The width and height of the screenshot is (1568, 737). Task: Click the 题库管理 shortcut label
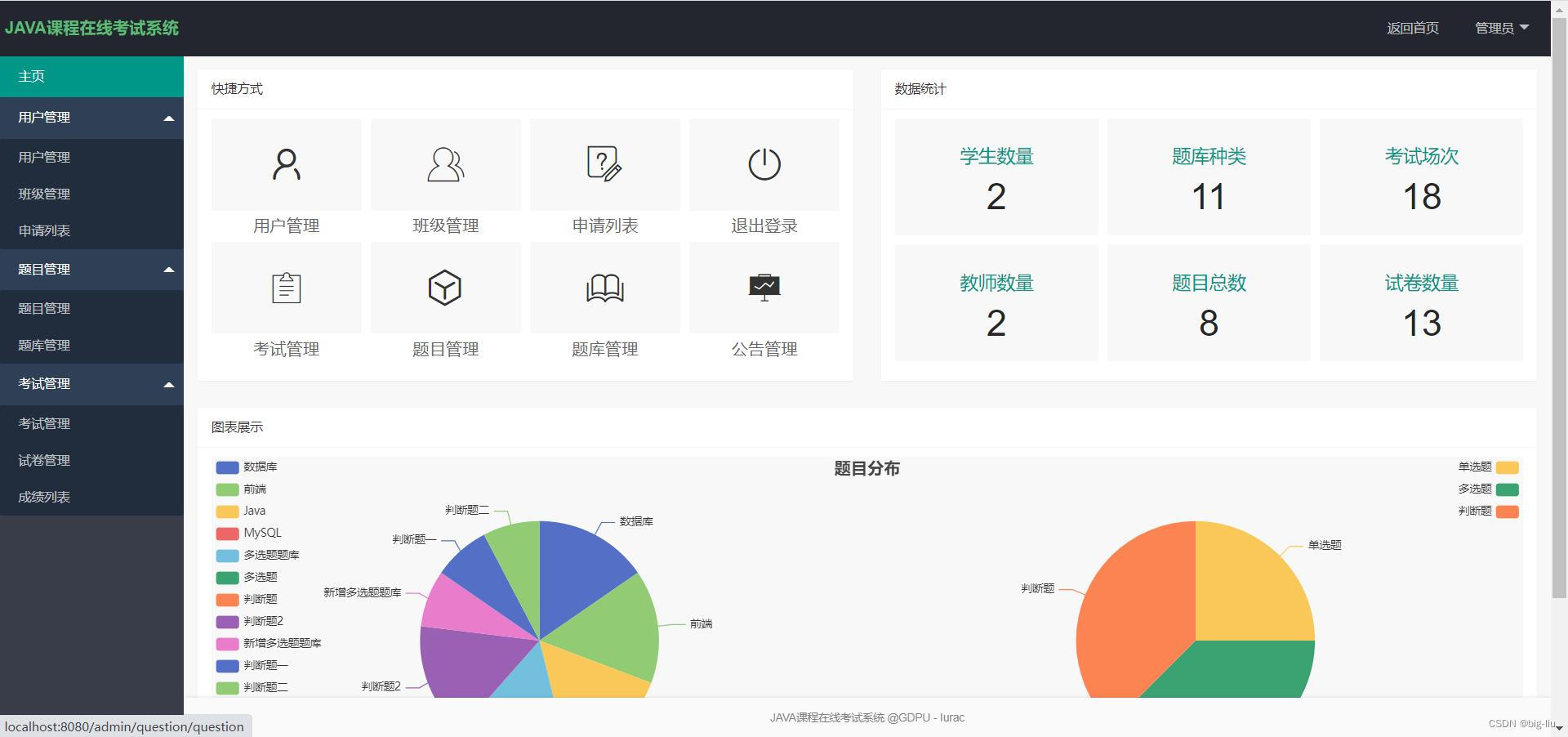(x=604, y=349)
